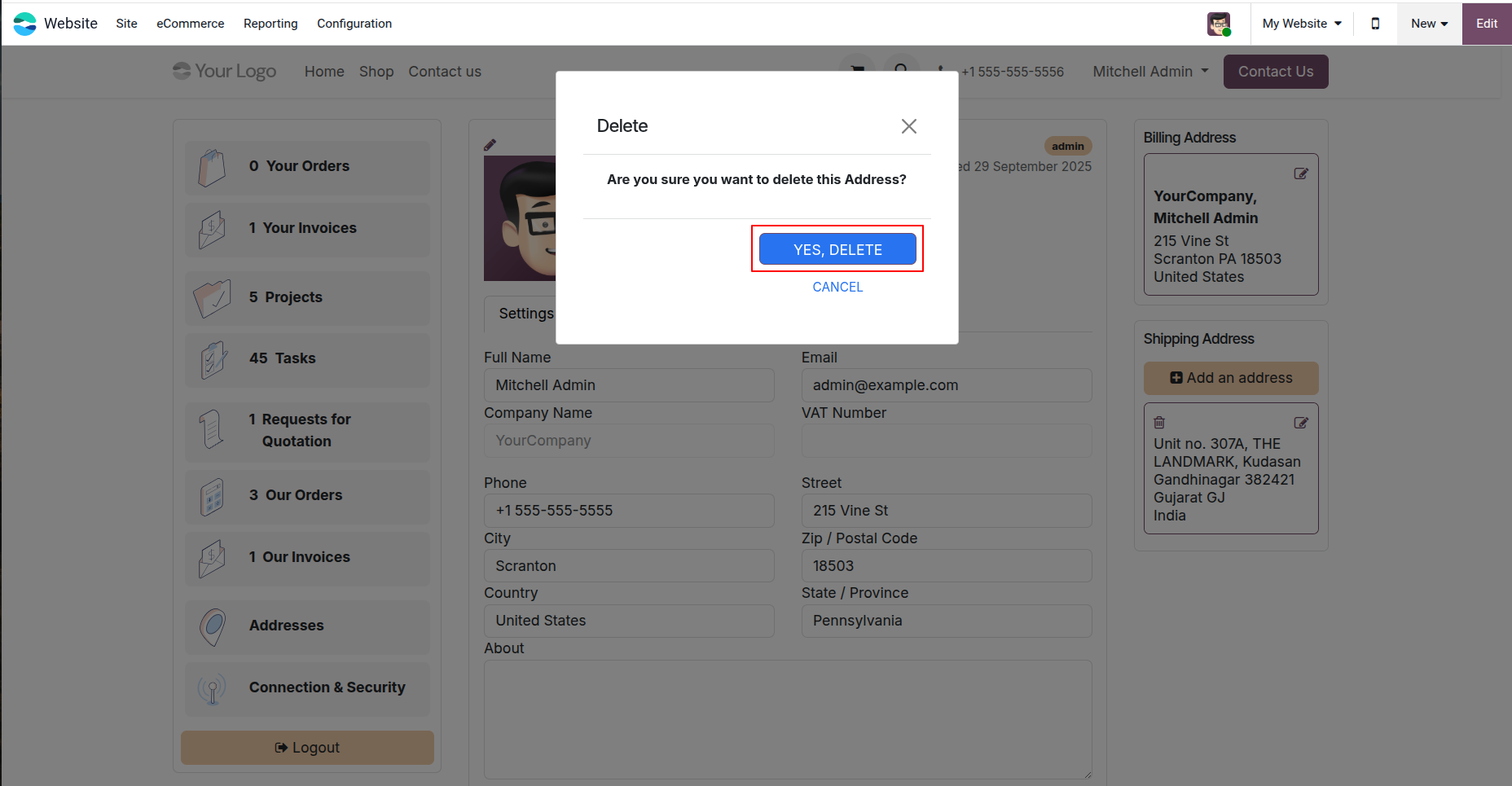Open the Country select box
Screen dimensions: 1512x786
[x=629, y=621]
